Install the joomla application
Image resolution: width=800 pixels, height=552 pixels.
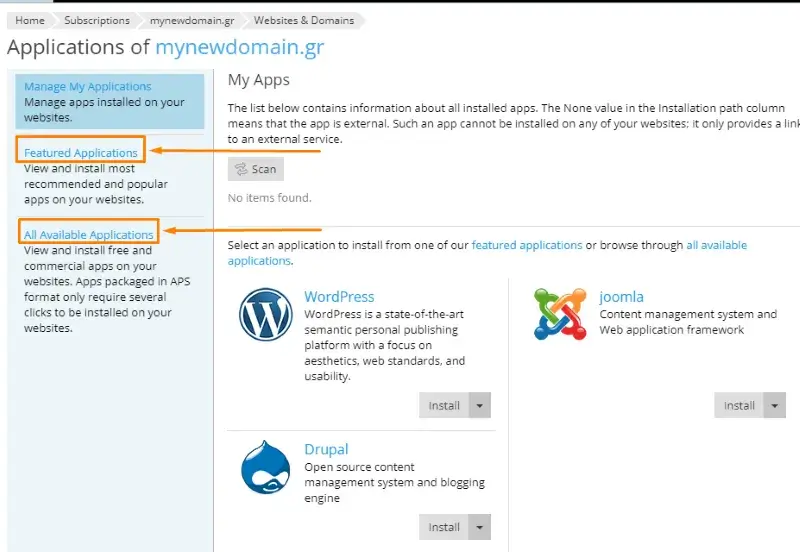[x=739, y=405]
